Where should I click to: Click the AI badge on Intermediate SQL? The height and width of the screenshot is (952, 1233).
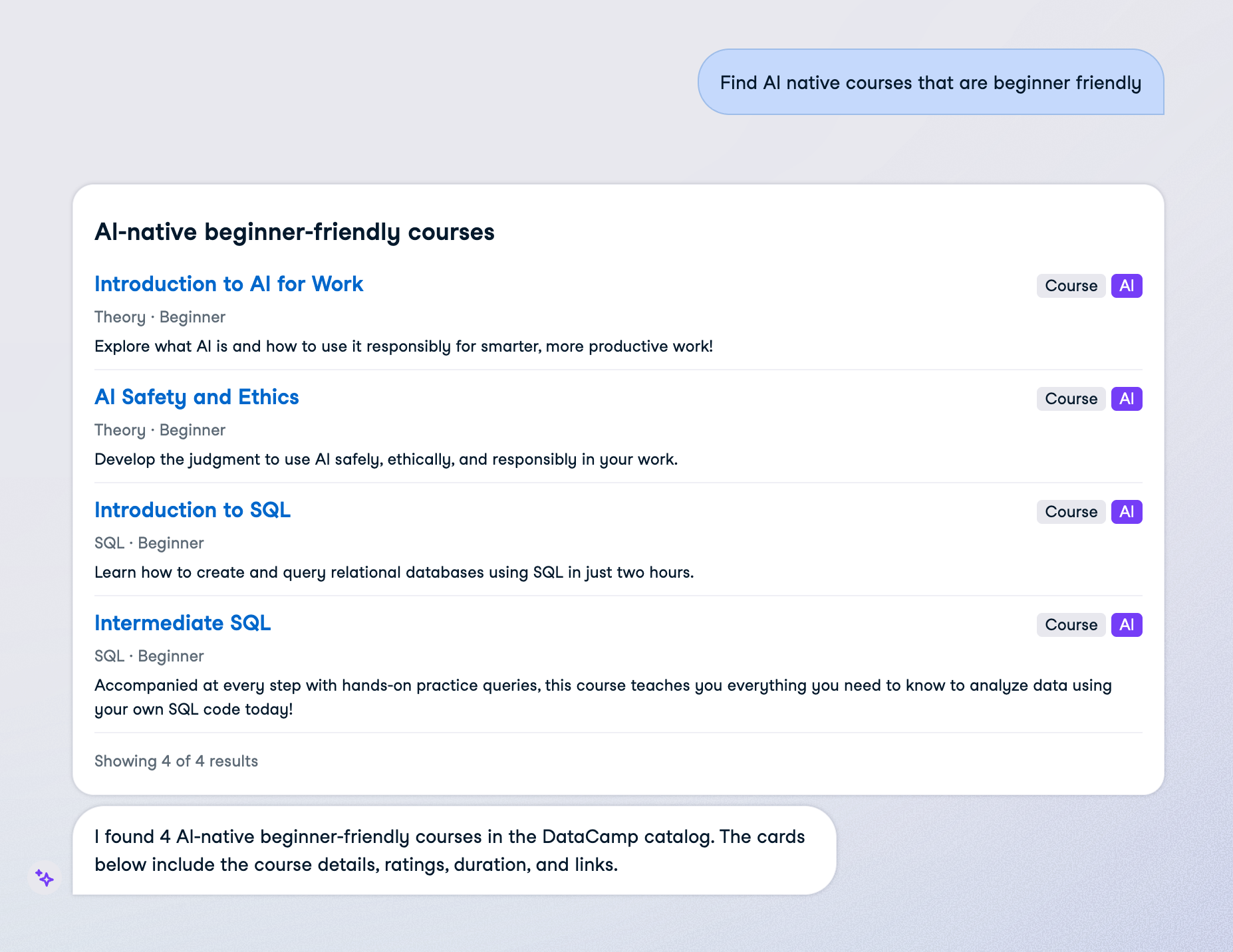click(x=1127, y=625)
